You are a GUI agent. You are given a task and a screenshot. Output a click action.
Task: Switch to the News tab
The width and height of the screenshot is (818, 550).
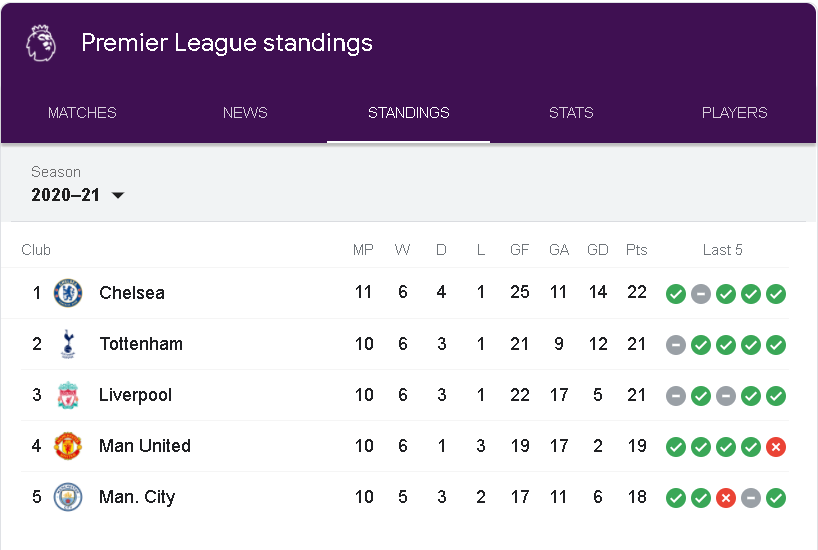[245, 113]
